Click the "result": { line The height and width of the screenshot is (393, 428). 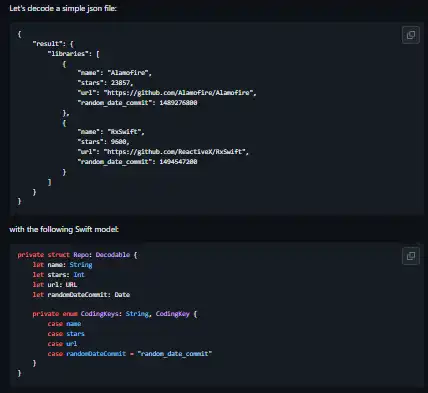click(53, 44)
